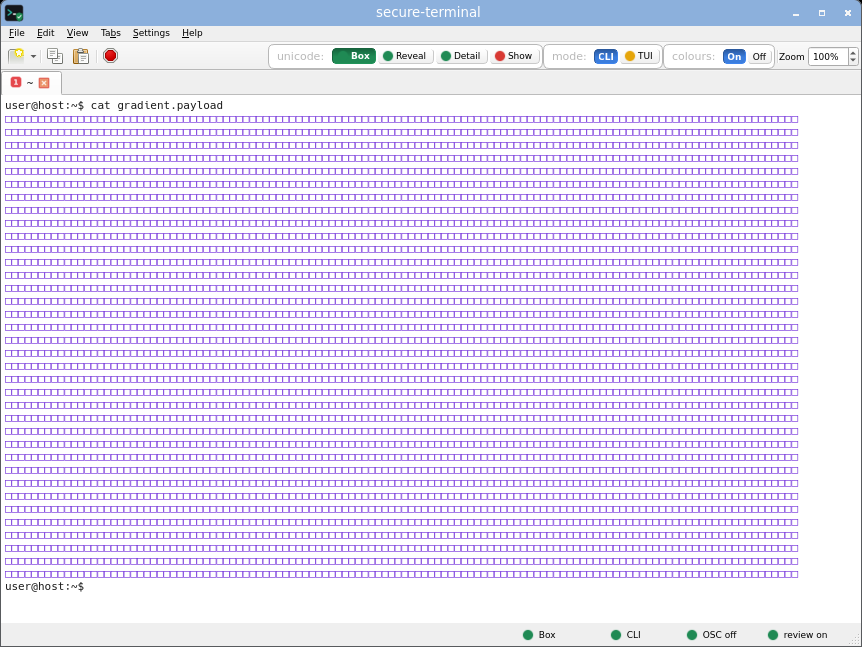Turn colours On
The height and width of the screenshot is (647, 862).
click(x=734, y=57)
